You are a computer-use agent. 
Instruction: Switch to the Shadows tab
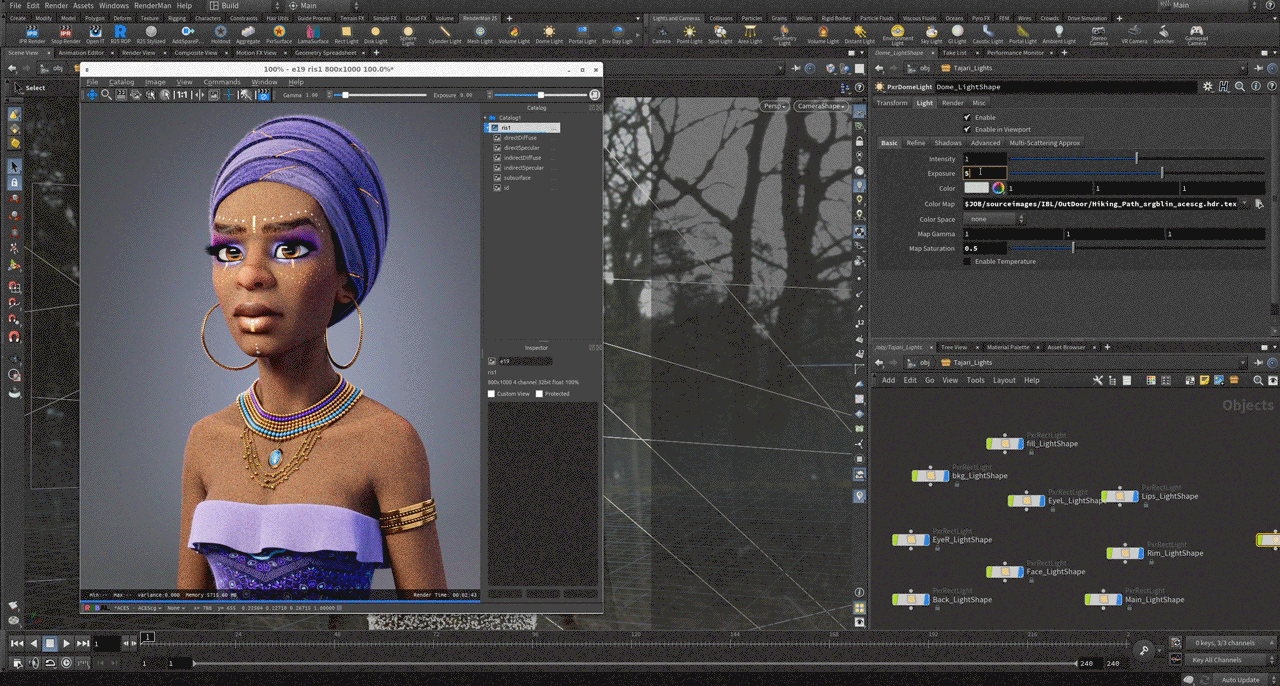pos(947,143)
